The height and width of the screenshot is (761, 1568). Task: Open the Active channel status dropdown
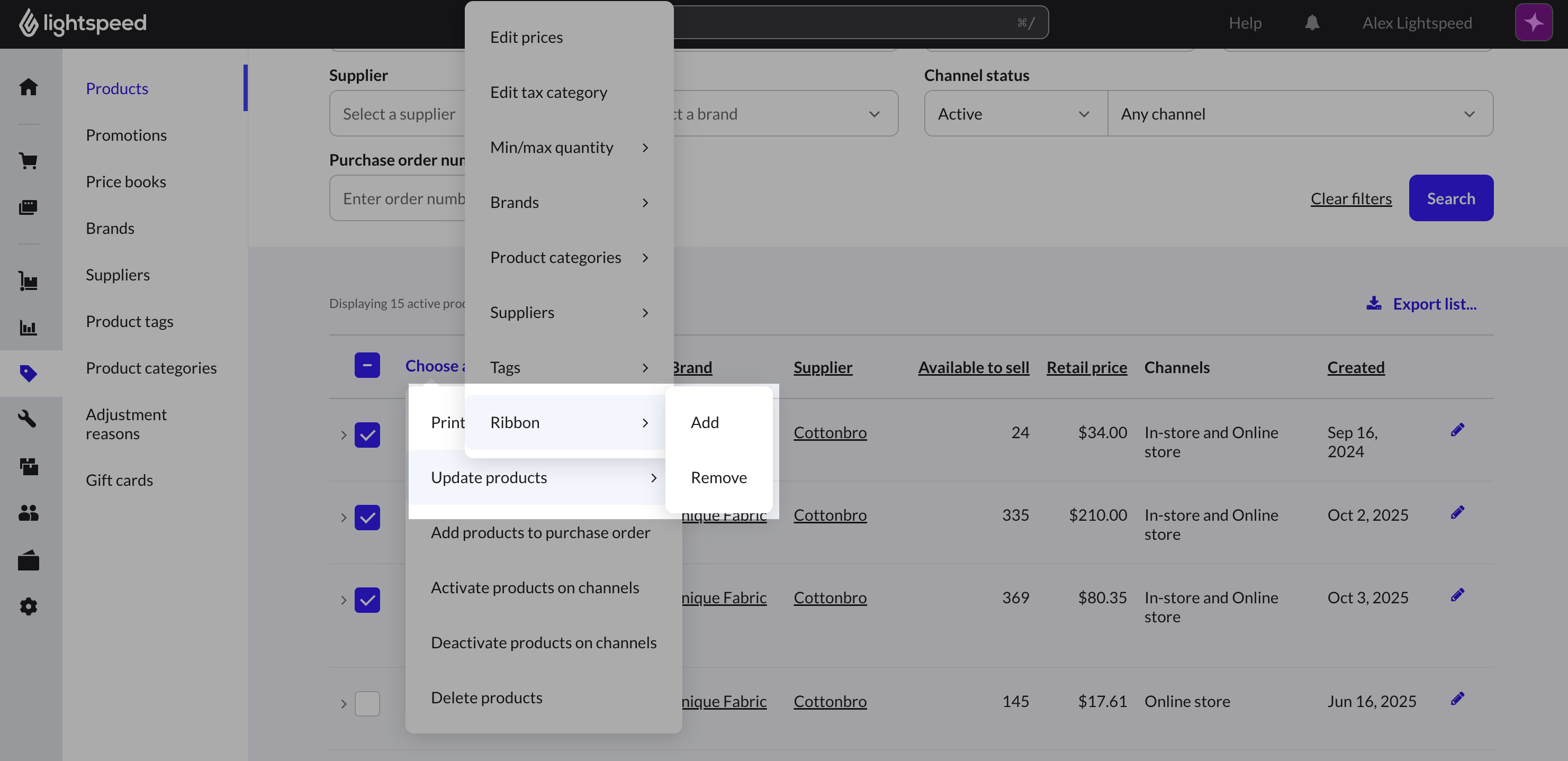coord(1015,114)
